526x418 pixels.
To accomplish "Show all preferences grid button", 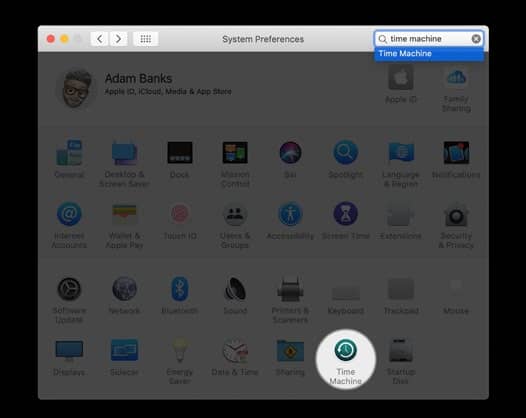I will coord(146,39).
